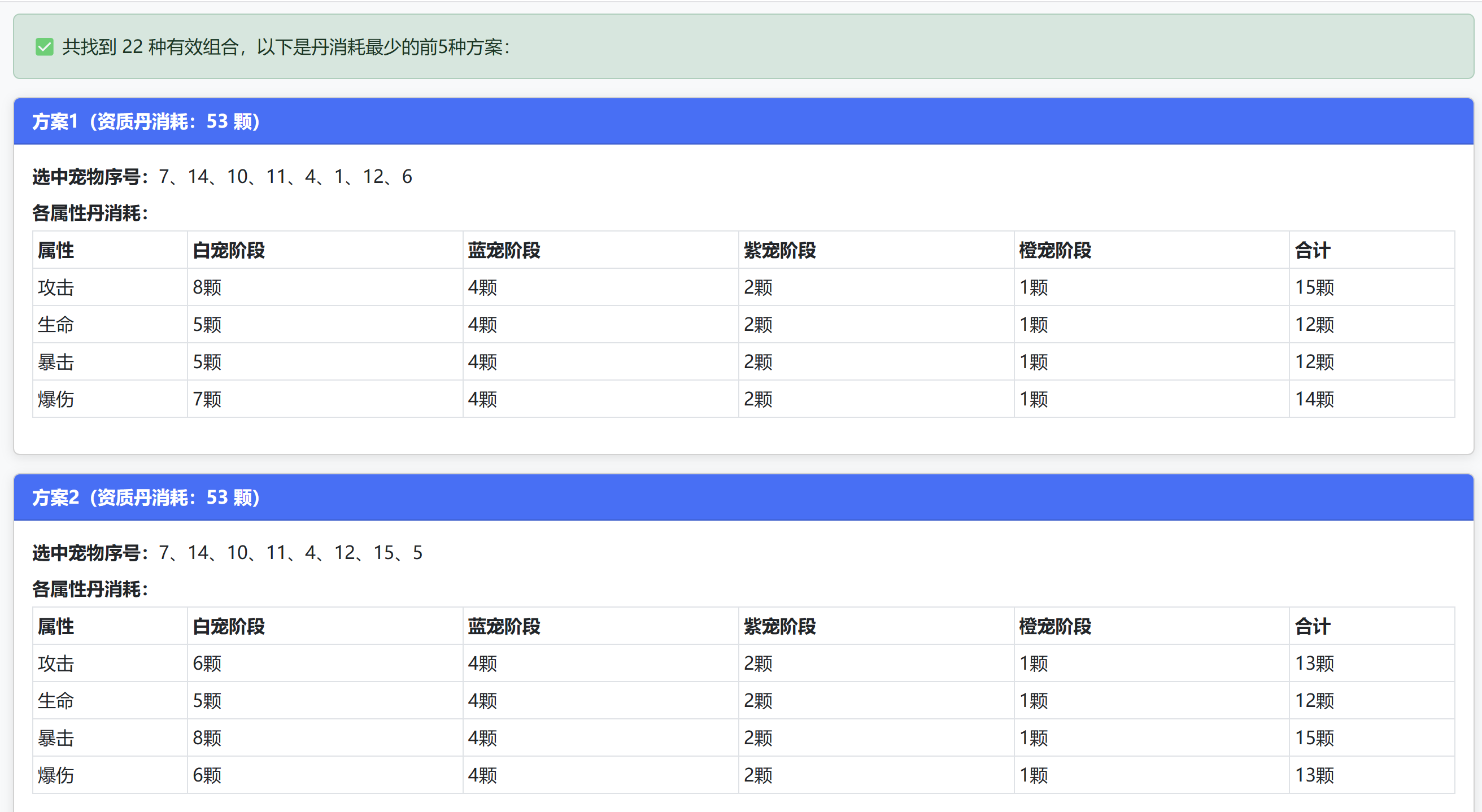Select the 生命 row in 方案1 table
The width and height of the screenshot is (1482, 812).
(x=56, y=325)
